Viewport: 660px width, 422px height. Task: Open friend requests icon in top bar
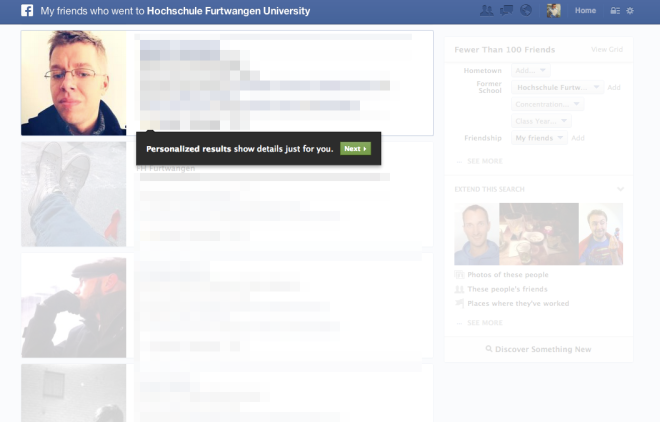tap(487, 11)
